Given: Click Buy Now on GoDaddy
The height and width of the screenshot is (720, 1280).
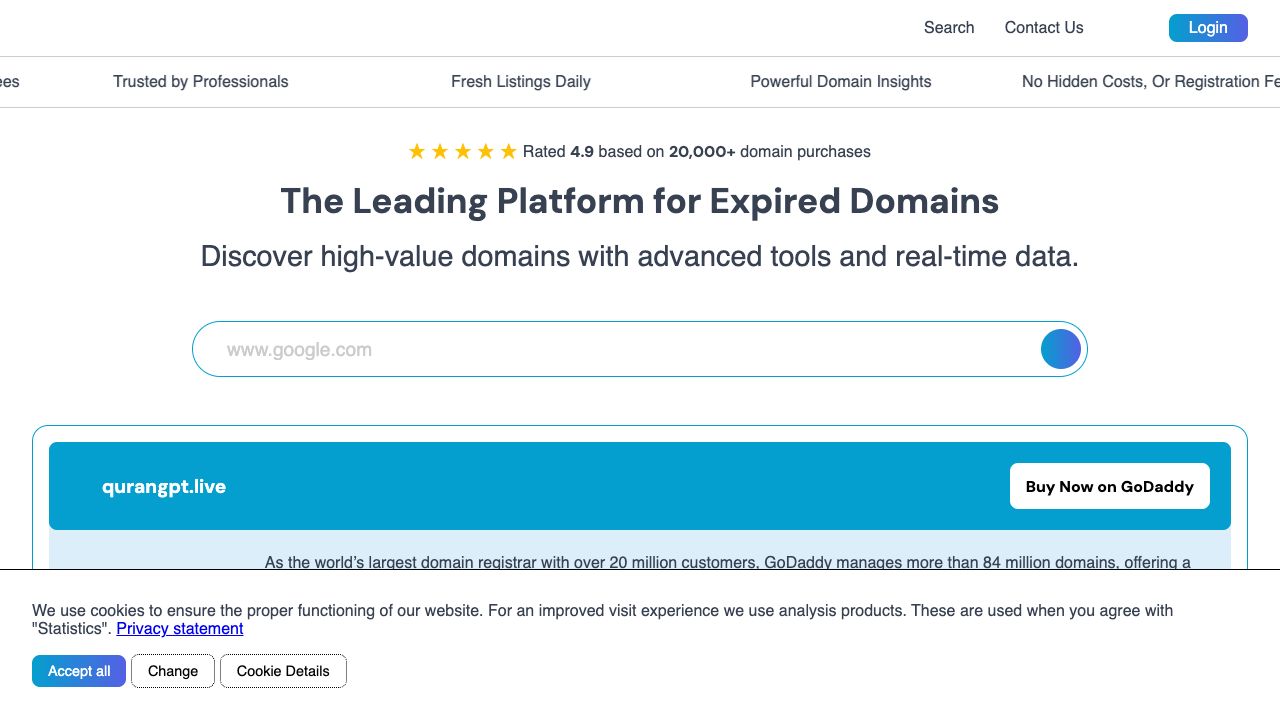Looking at the screenshot, I should (1109, 486).
